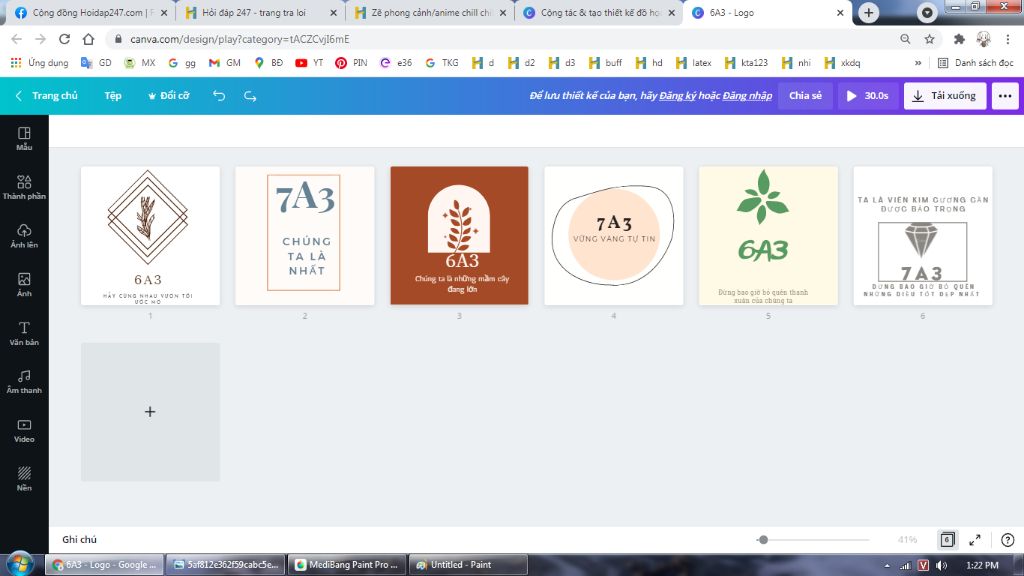The width and height of the screenshot is (1024, 576).
Task: Open the YT YouTube bookmark
Action: pos(309,63)
